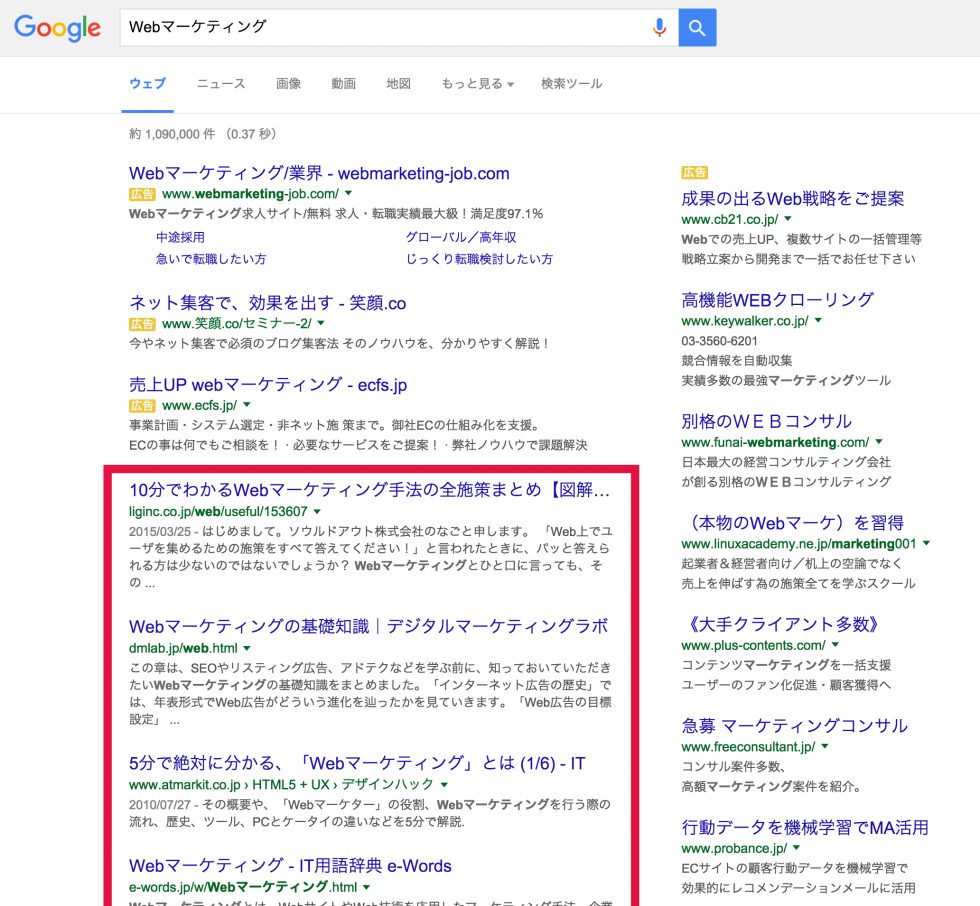Viewport: 980px width, 906px height.
Task: Open the グローバル／高年収 sitelink
Action: (461, 237)
